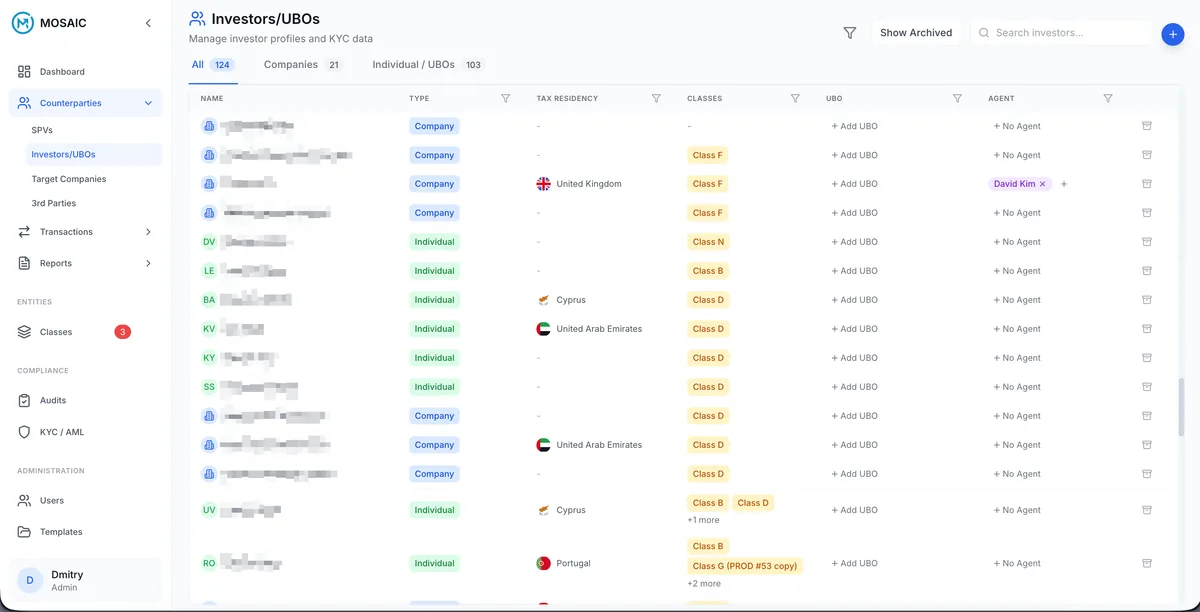The width and height of the screenshot is (1200, 612).
Task: Collapse the sidebar with the chevron arrow
Action: click(148, 23)
